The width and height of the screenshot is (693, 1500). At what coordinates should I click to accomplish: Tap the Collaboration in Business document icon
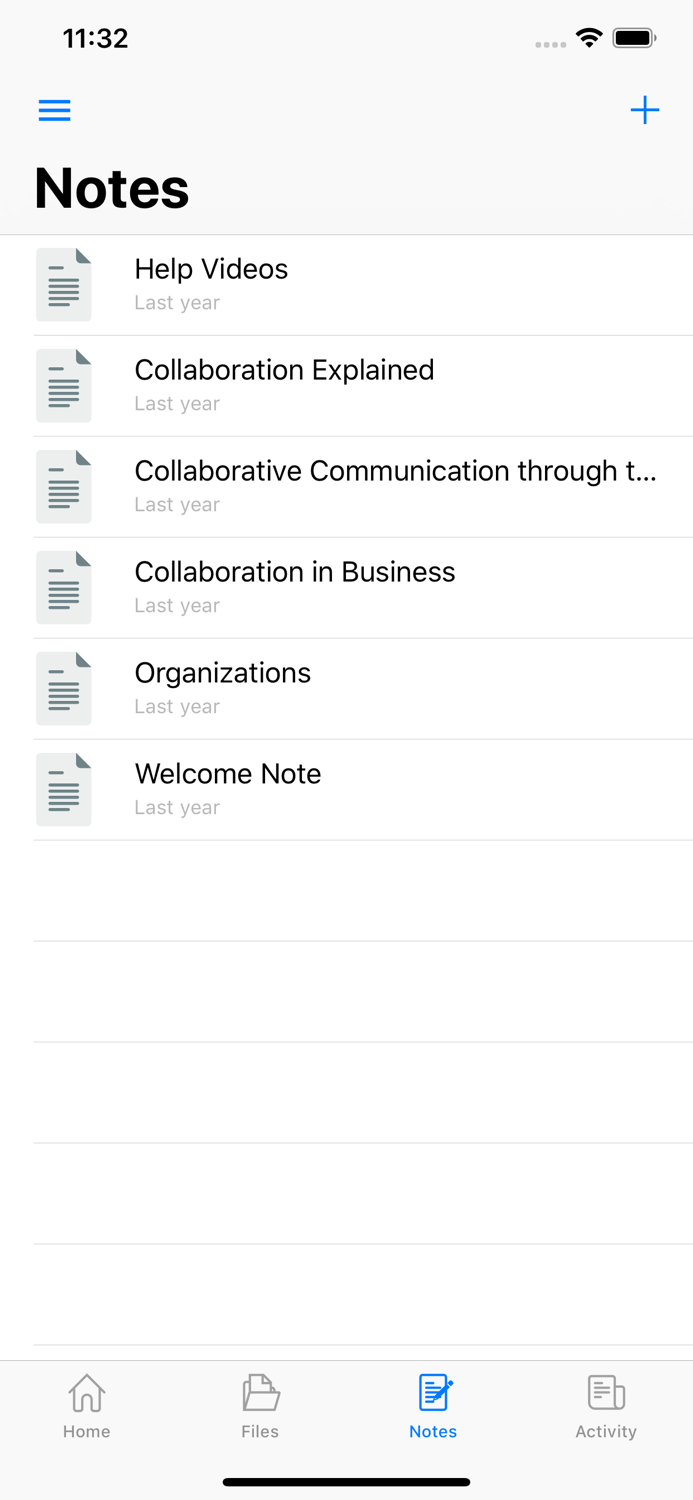64,588
